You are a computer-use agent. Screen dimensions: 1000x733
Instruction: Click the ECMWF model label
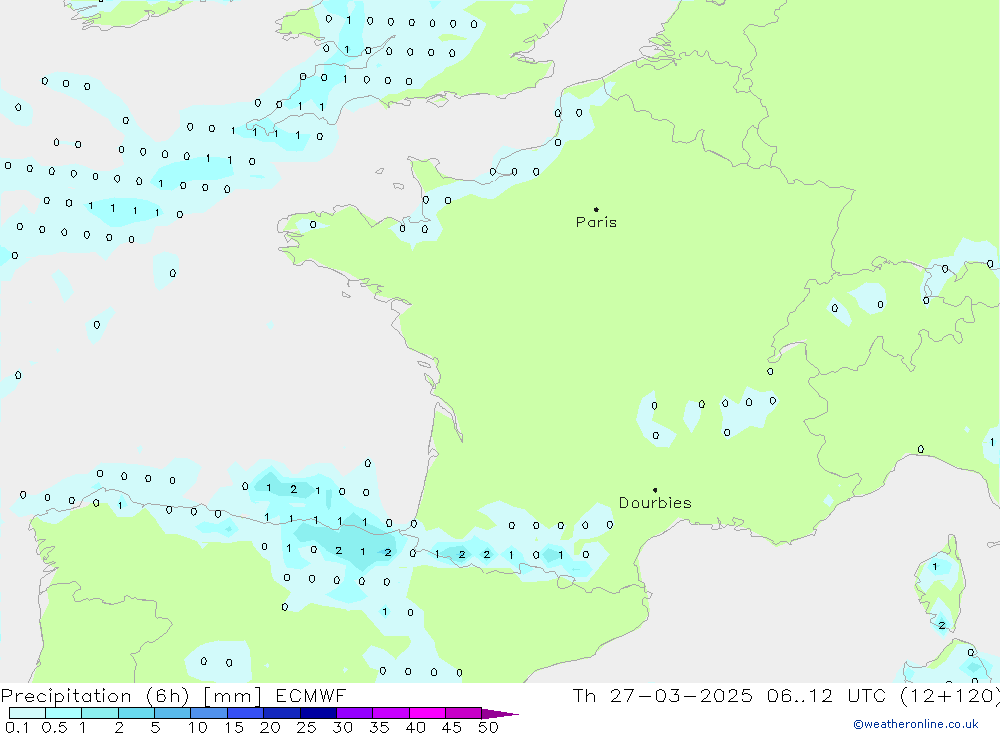point(311,696)
